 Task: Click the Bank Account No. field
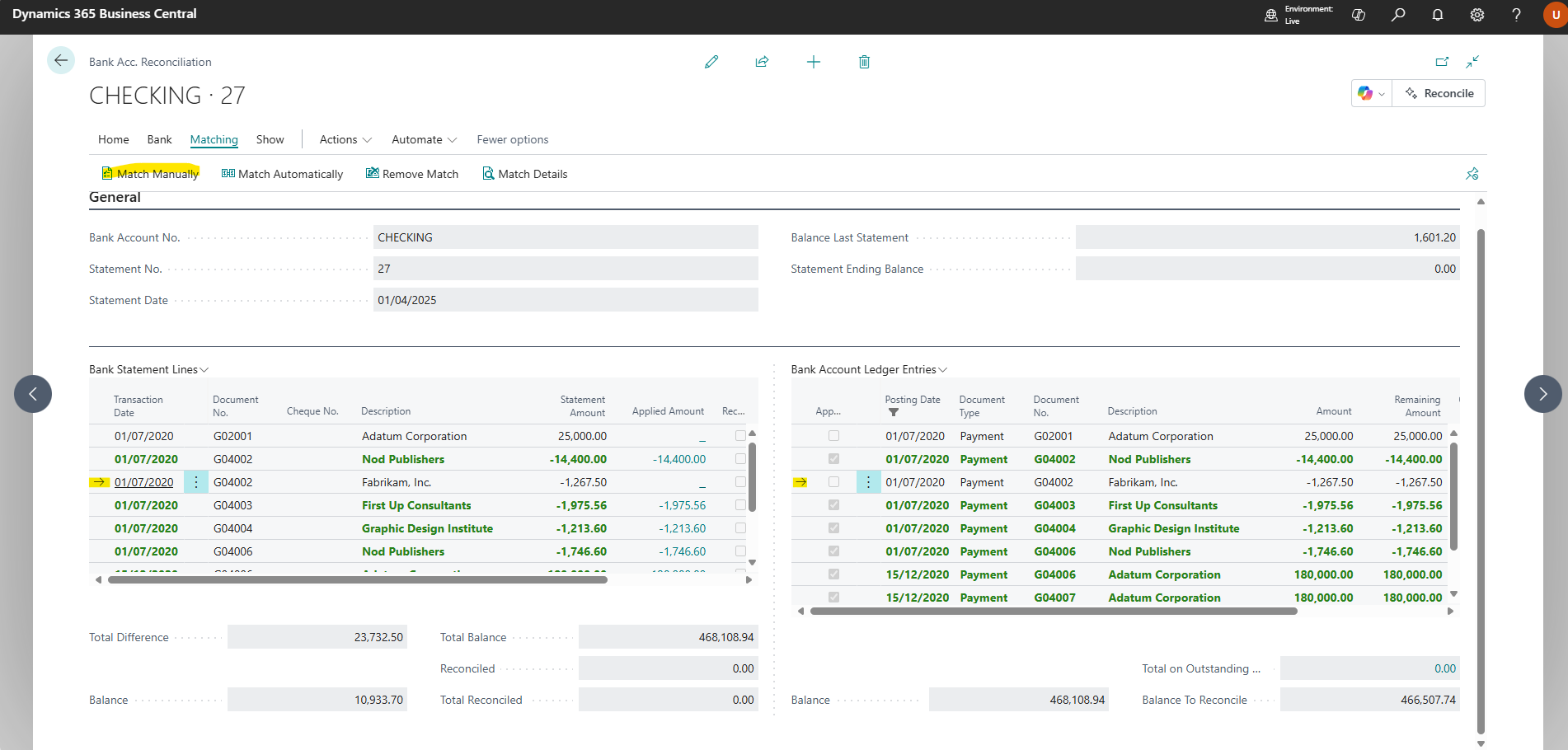[566, 237]
